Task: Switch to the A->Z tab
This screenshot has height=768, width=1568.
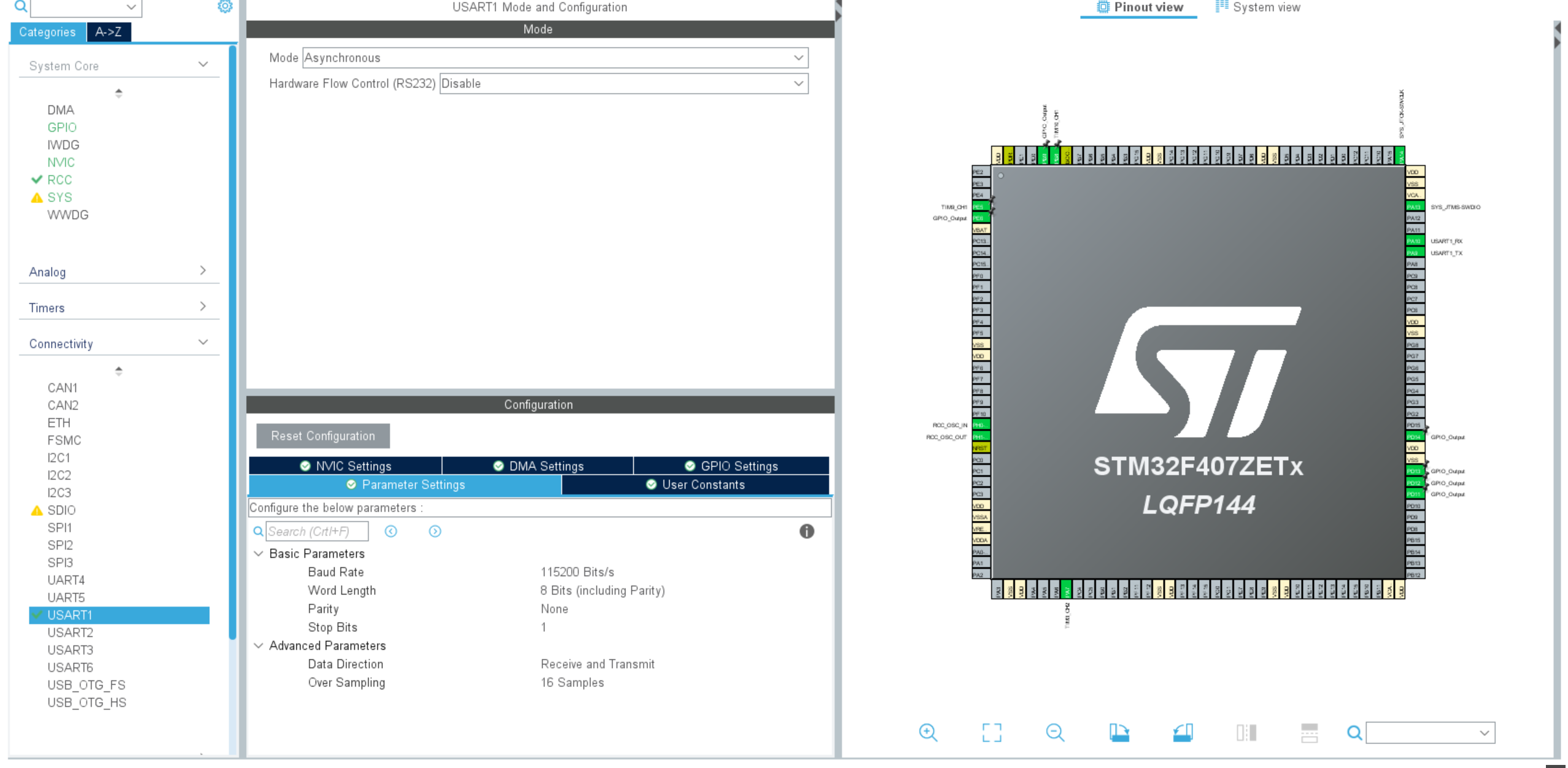Action: click(x=109, y=32)
